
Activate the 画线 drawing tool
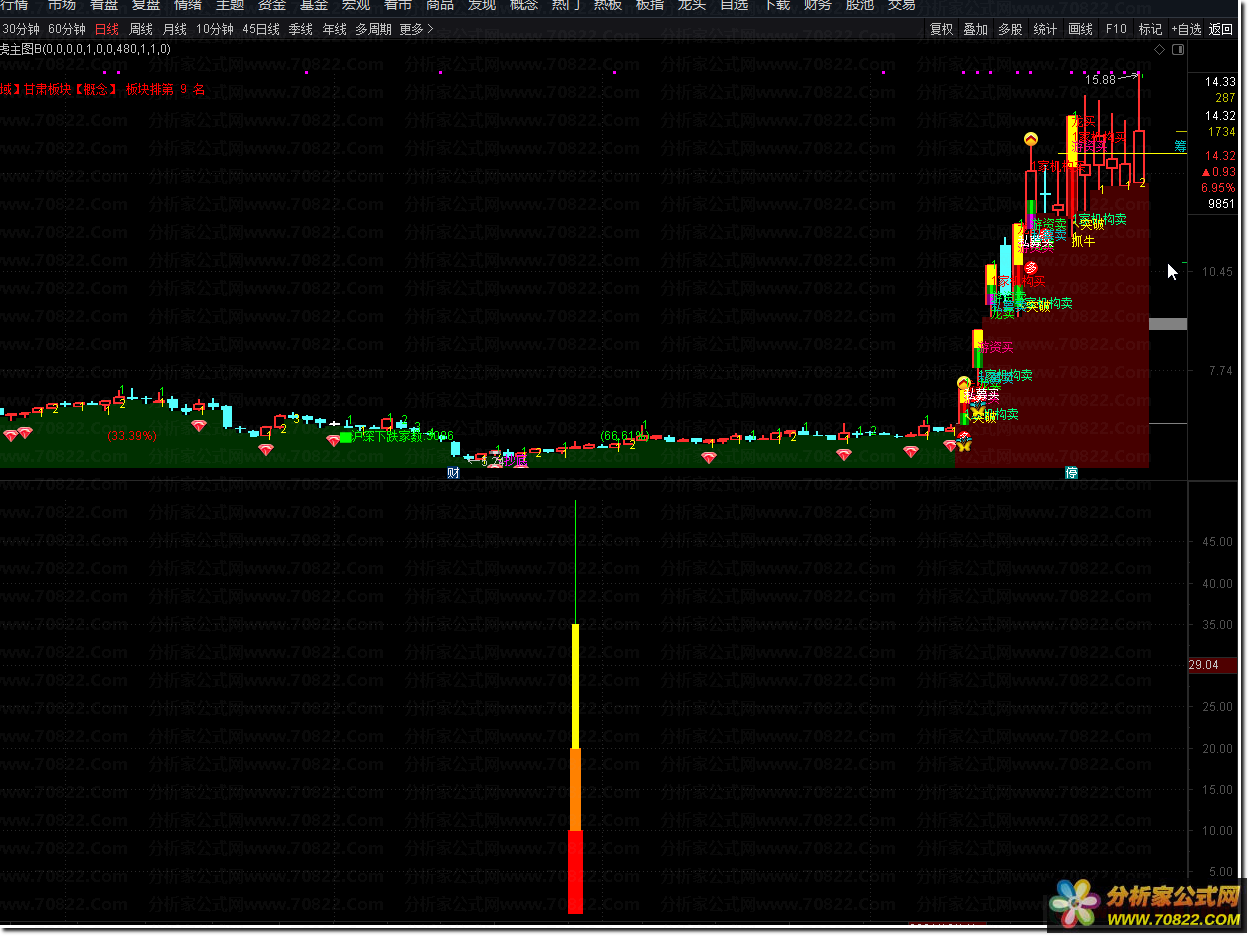coord(1080,29)
